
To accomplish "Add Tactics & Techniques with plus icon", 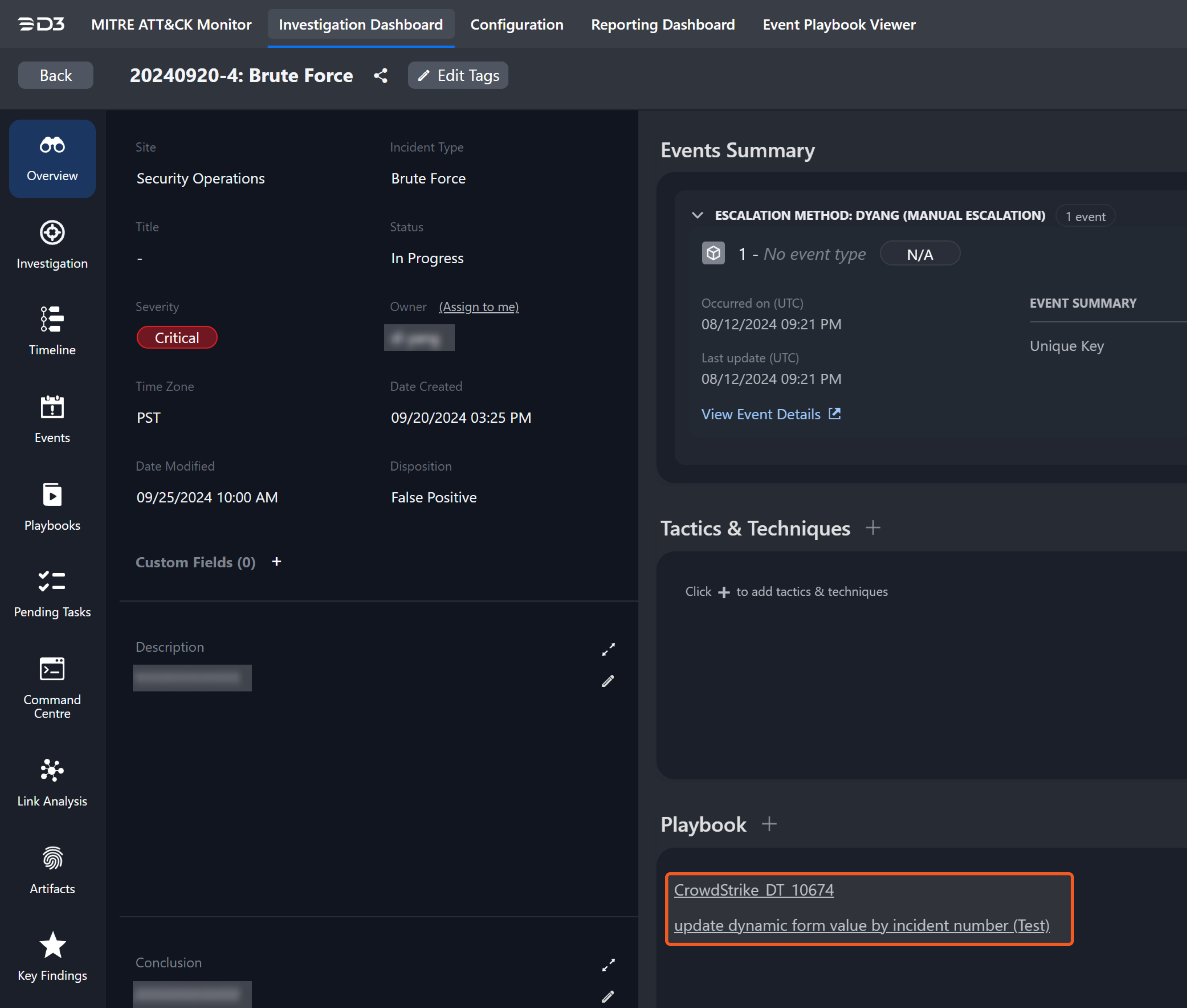I will pyautogui.click(x=873, y=528).
